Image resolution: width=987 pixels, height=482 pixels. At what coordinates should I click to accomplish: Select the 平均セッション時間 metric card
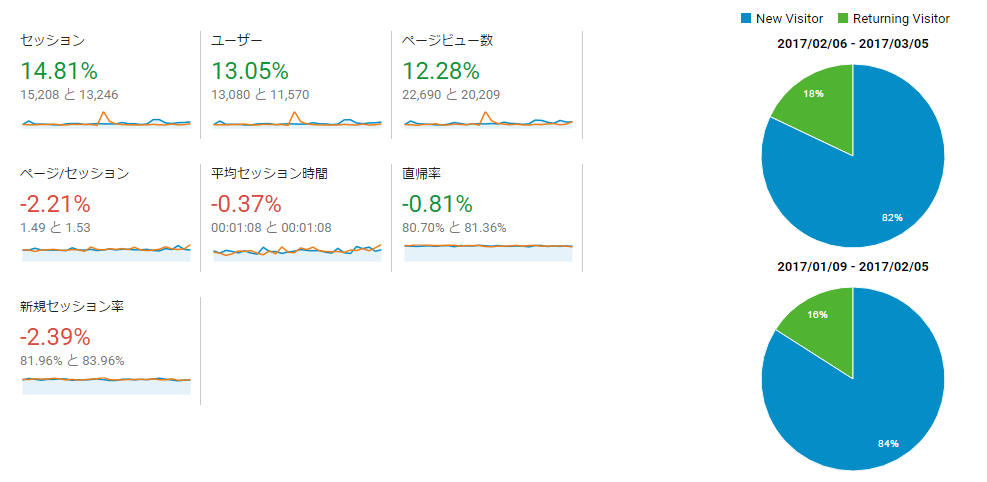[296, 218]
